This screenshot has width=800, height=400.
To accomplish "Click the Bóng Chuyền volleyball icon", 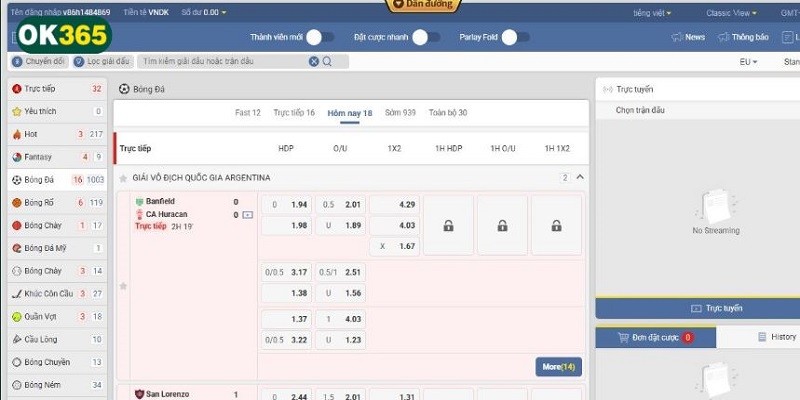I will [x=17, y=362].
